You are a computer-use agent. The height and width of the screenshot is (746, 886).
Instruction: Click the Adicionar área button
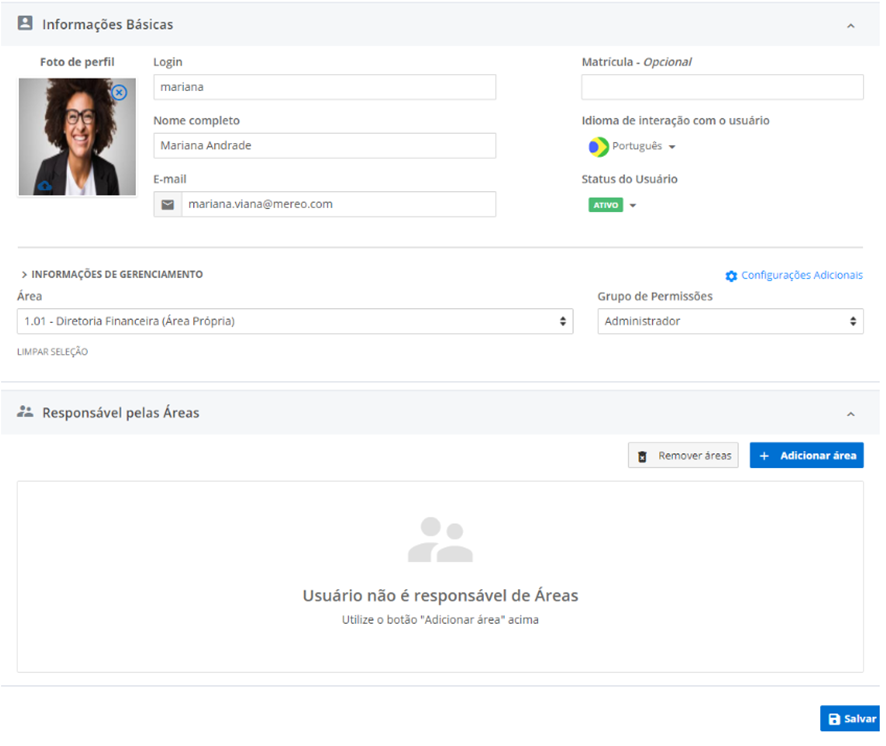(806, 456)
